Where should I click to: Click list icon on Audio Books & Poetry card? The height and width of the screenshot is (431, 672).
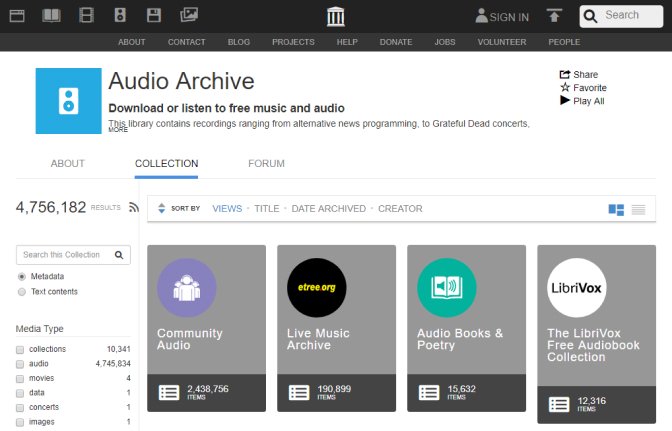tap(429, 392)
